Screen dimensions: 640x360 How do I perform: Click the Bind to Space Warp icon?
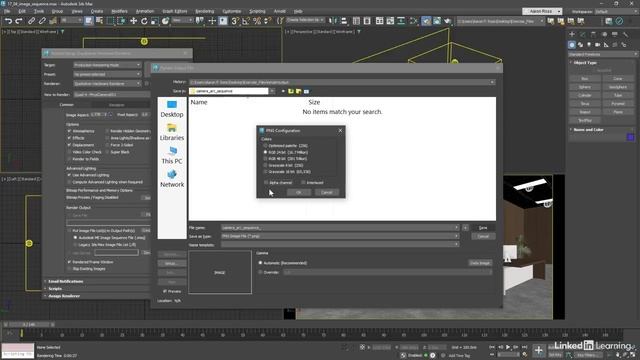pos(53,21)
